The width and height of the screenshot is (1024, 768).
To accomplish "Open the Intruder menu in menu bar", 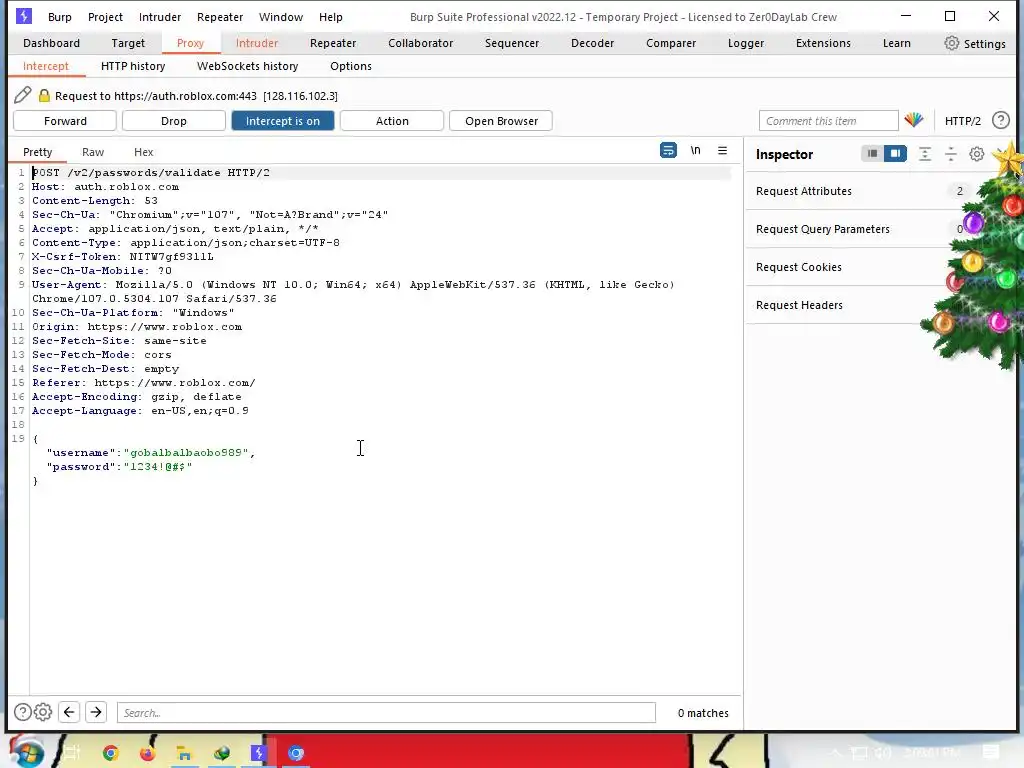I will coord(160,17).
